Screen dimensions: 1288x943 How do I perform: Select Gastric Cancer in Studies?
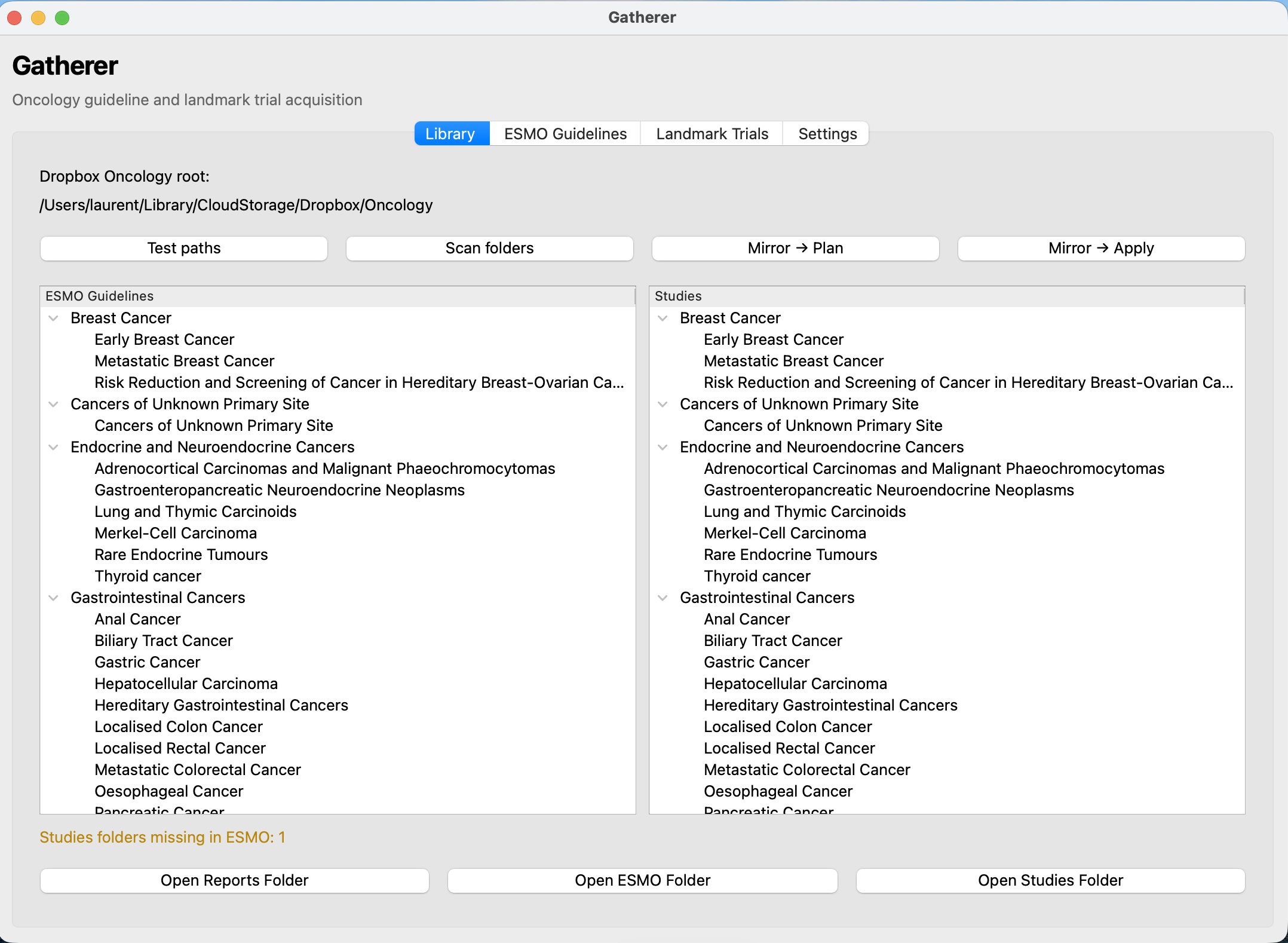click(947, 662)
